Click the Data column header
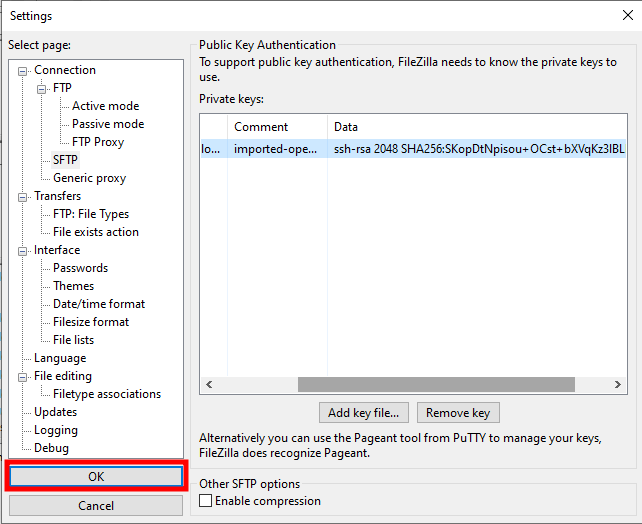The width and height of the screenshot is (642, 524). tap(477, 127)
